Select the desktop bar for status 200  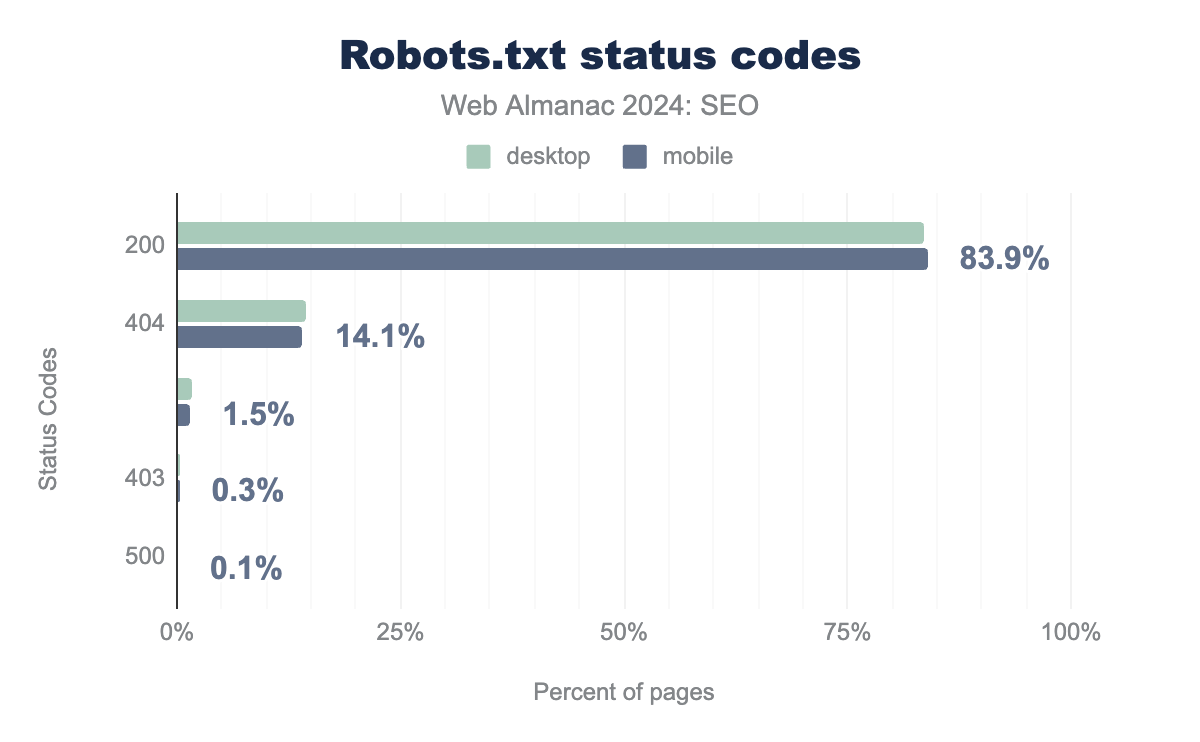tap(550, 233)
